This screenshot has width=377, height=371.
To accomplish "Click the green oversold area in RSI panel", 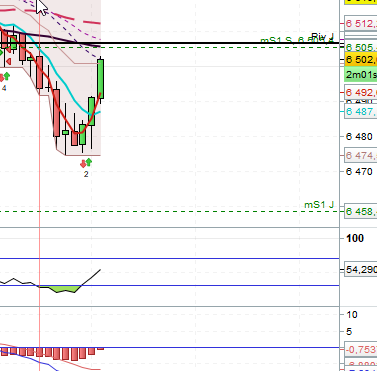I will coord(62,289).
